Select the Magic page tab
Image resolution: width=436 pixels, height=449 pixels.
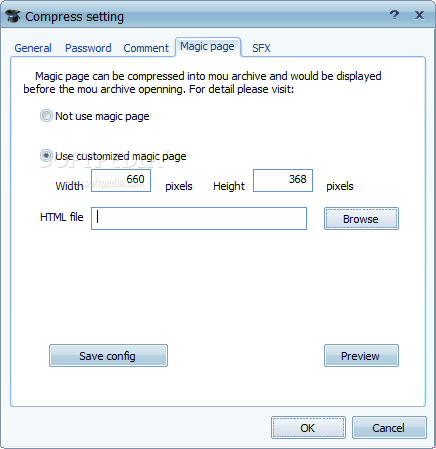point(207,47)
